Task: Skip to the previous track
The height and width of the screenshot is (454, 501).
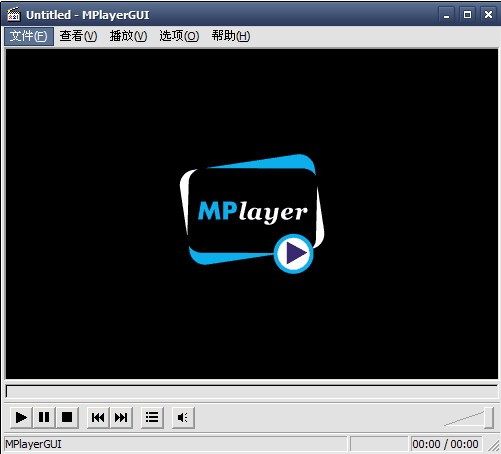Action: (x=98, y=417)
